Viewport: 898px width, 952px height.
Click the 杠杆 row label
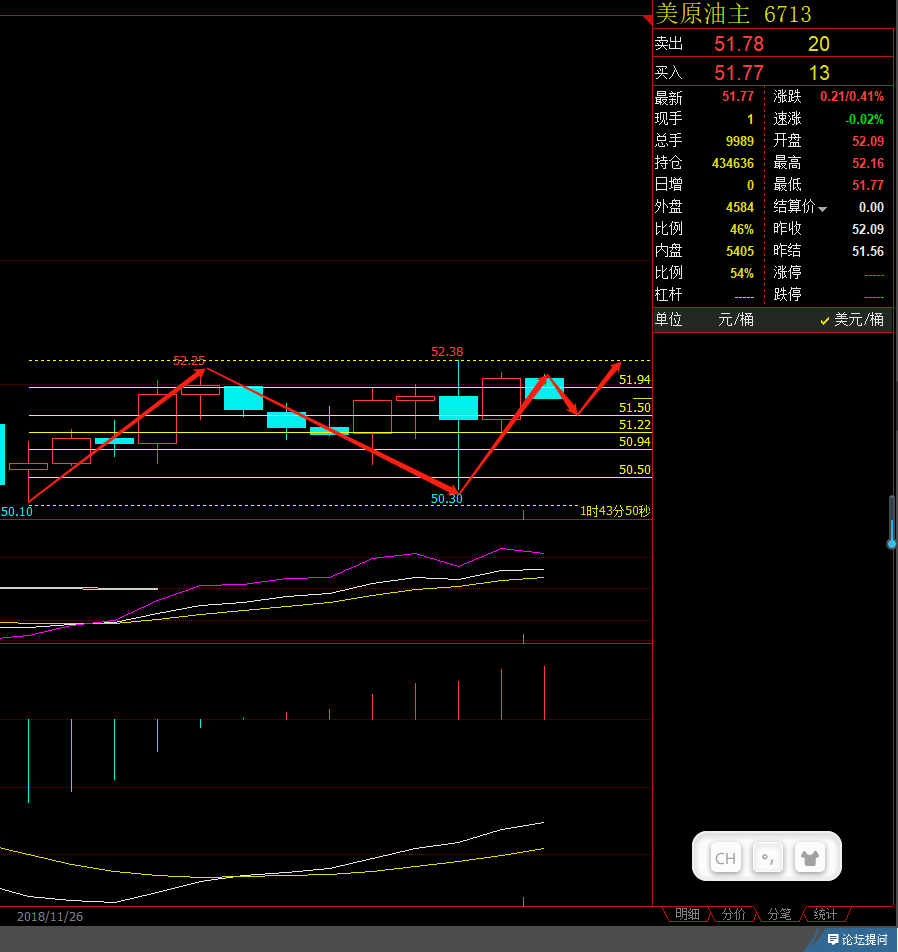[668, 295]
